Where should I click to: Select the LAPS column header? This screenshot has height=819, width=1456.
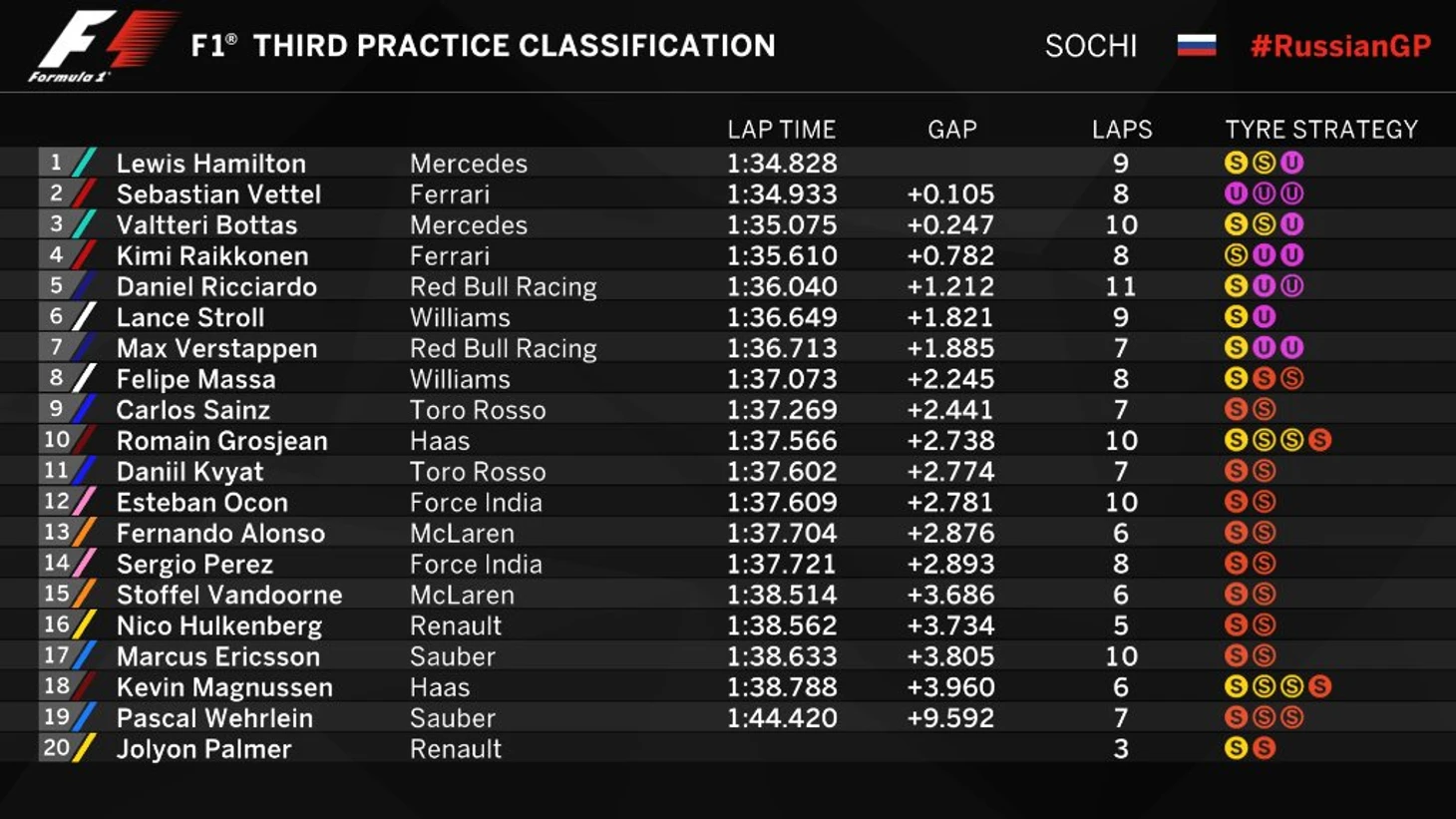[x=1121, y=130]
